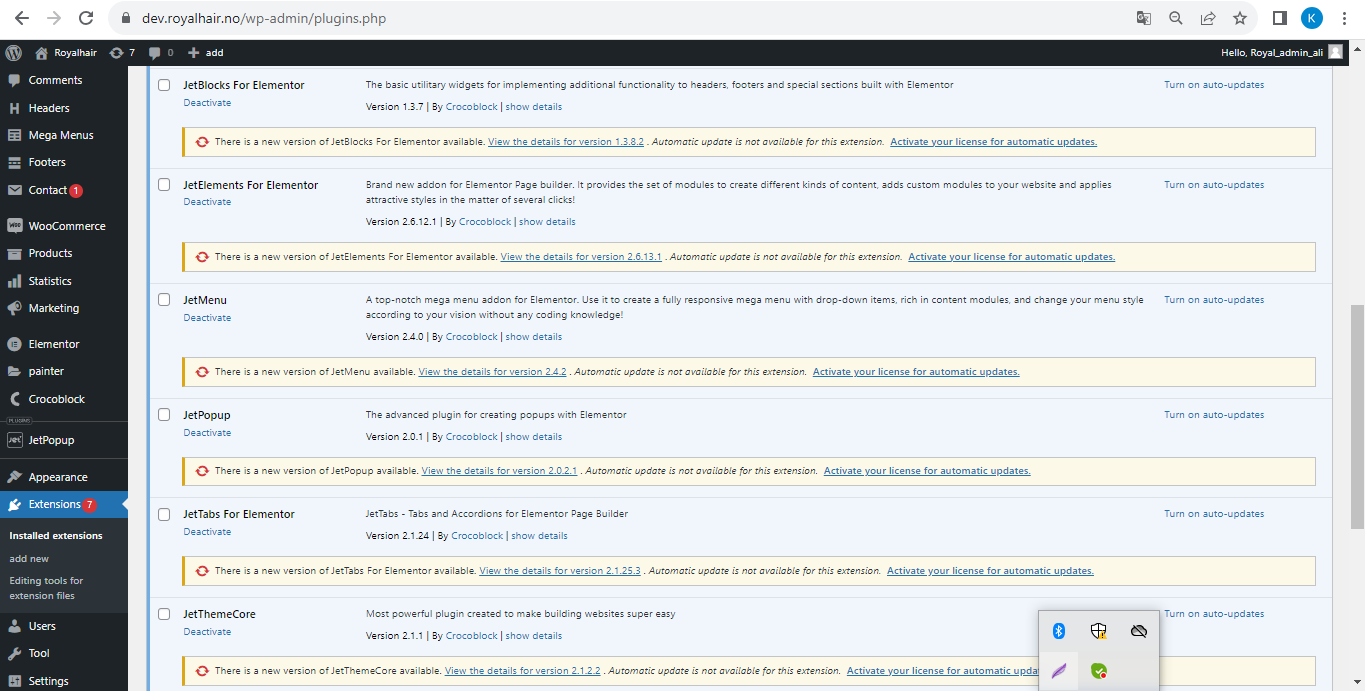Click the Bluetooth tray icon

[1059, 631]
